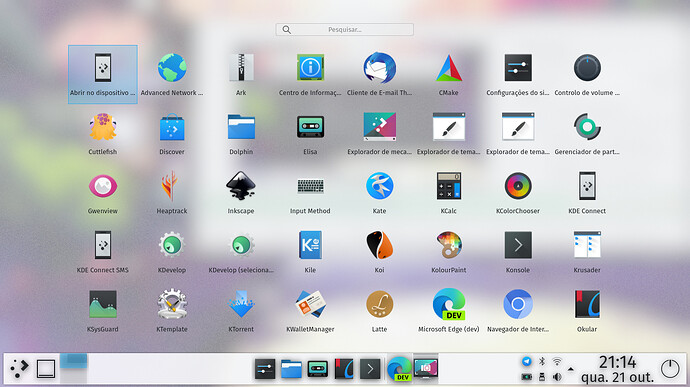Open System Settings sliders icon in the taskbar
Image resolution: width=690 pixels, height=387 pixels.
point(265,369)
